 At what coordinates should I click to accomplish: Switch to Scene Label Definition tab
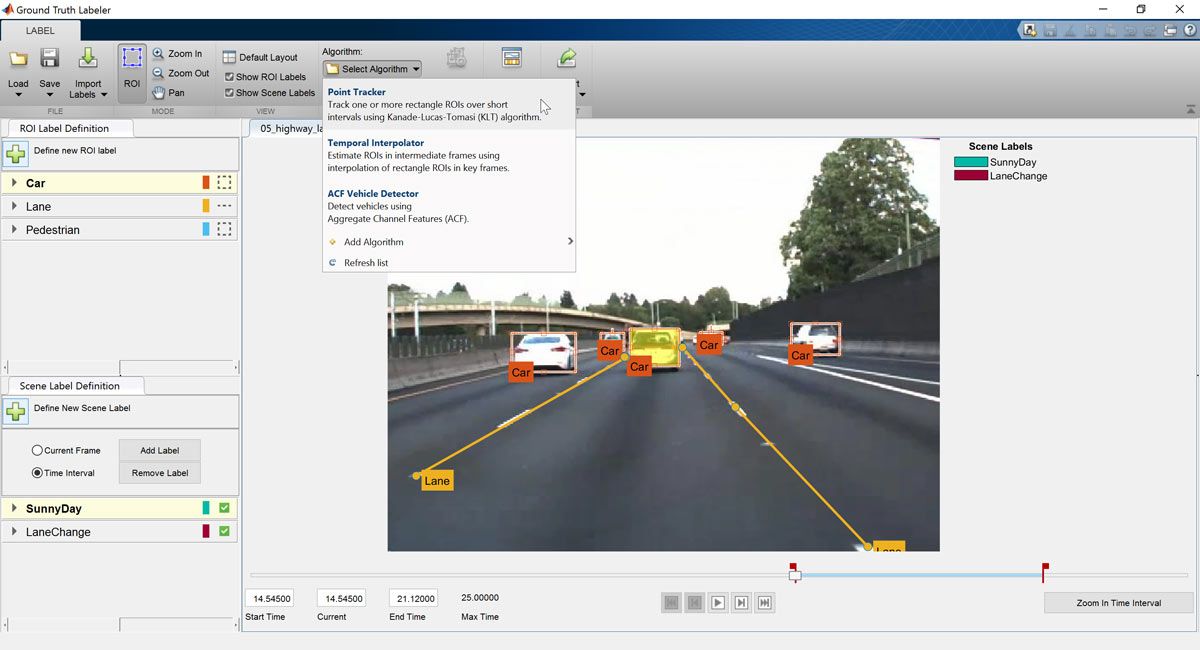pos(69,386)
